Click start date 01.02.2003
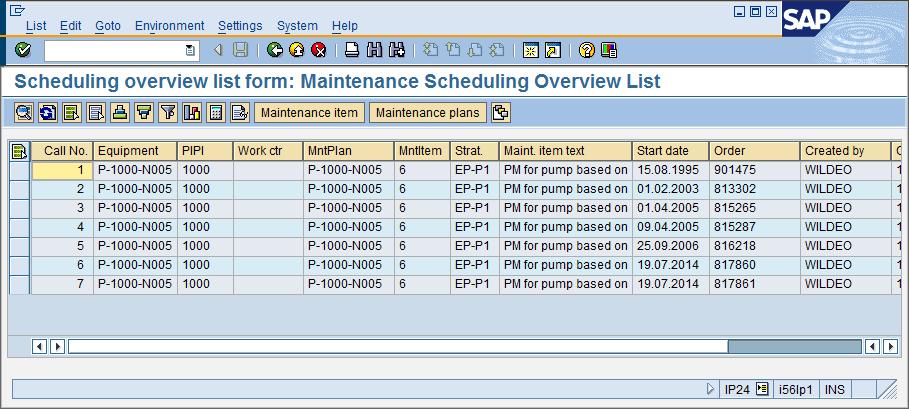The image size is (909, 409). (668, 189)
